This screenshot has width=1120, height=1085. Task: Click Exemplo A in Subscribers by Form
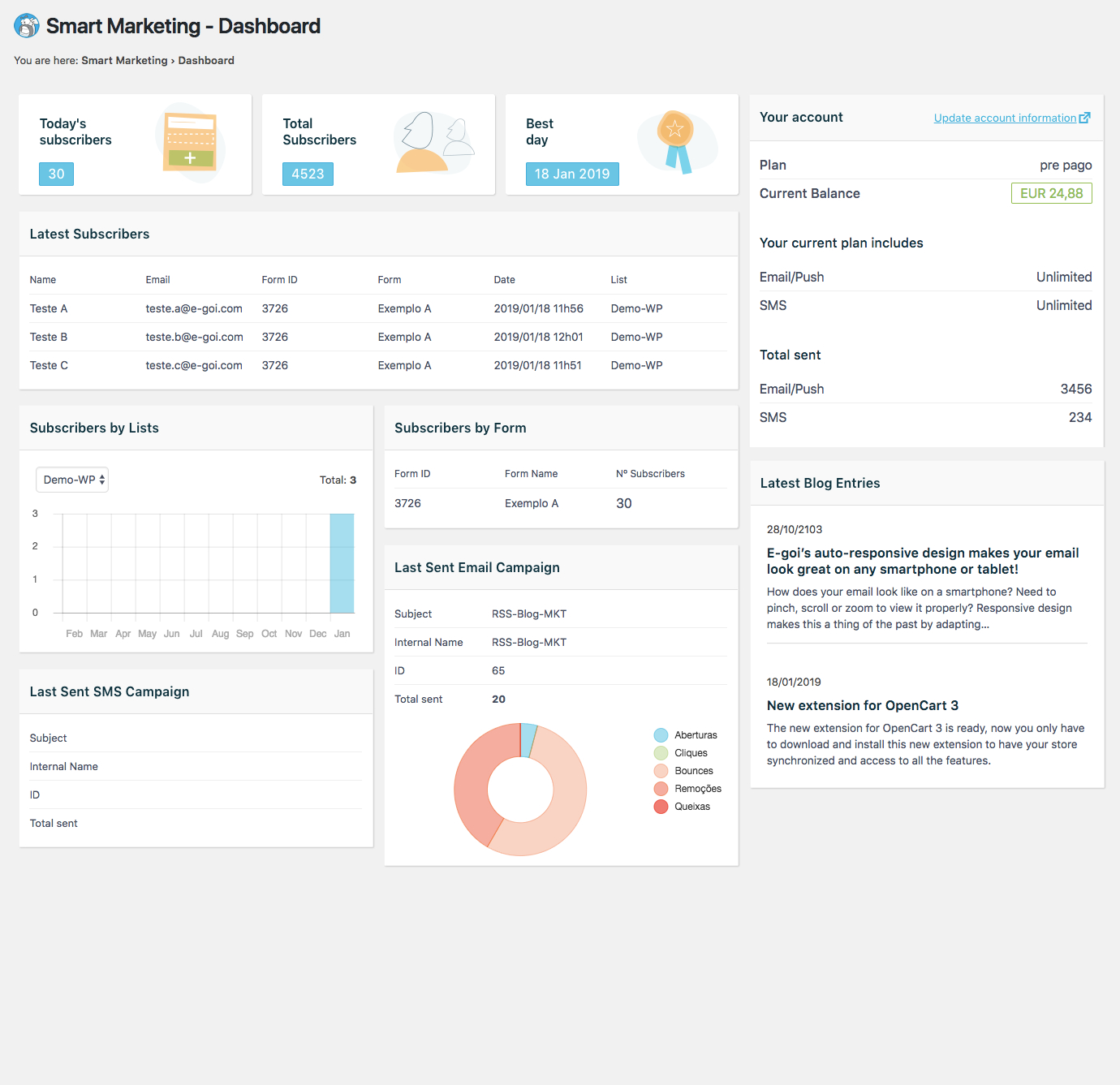tap(532, 503)
